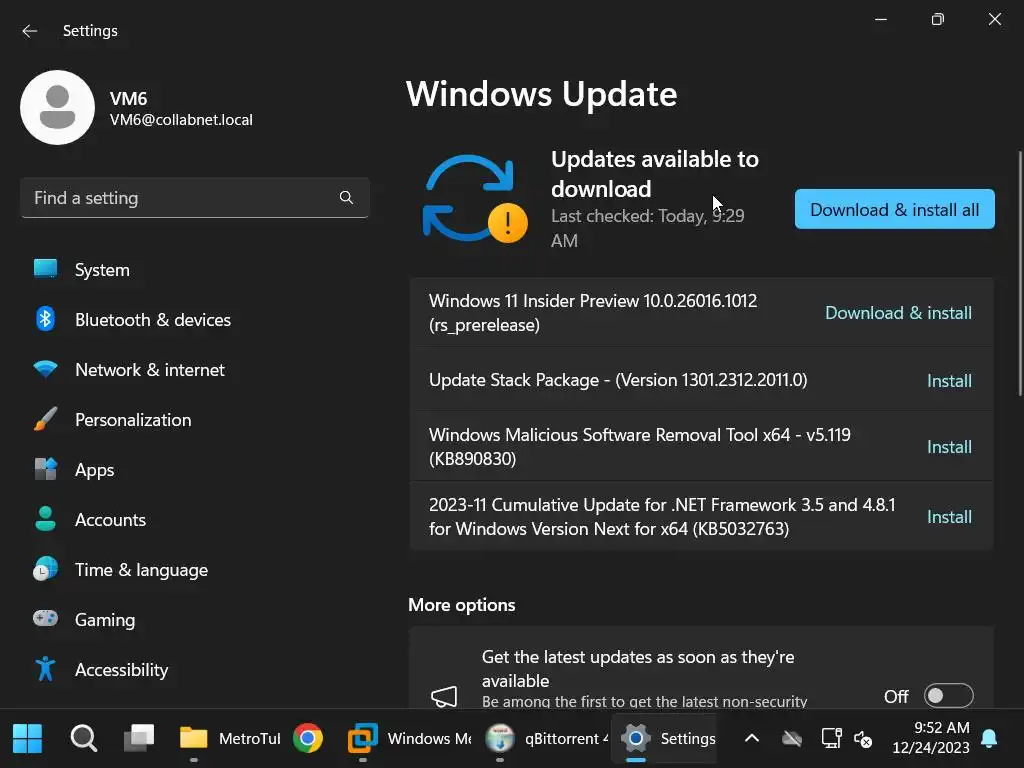Restore down the Settings window
The height and width of the screenshot is (768, 1024).
pyautogui.click(x=937, y=20)
